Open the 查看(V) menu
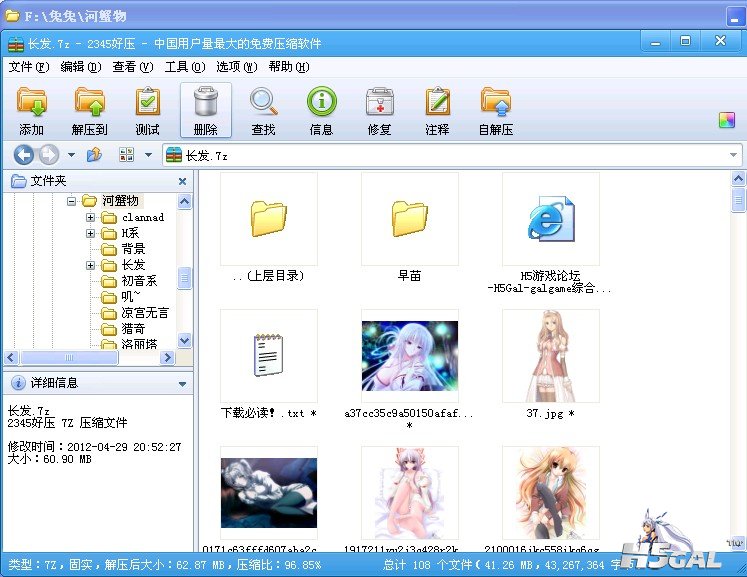This screenshot has height=577, width=747. click(x=133, y=67)
